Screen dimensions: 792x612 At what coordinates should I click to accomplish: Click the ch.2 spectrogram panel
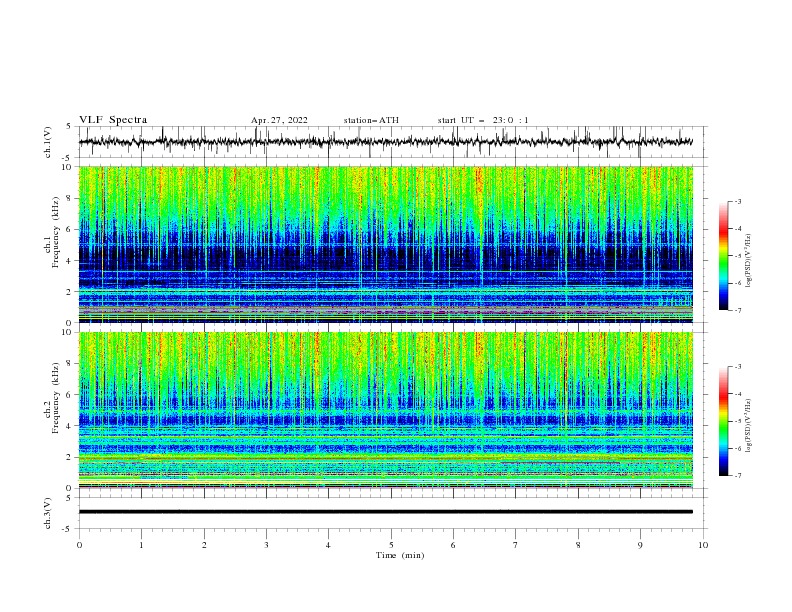click(x=385, y=410)
